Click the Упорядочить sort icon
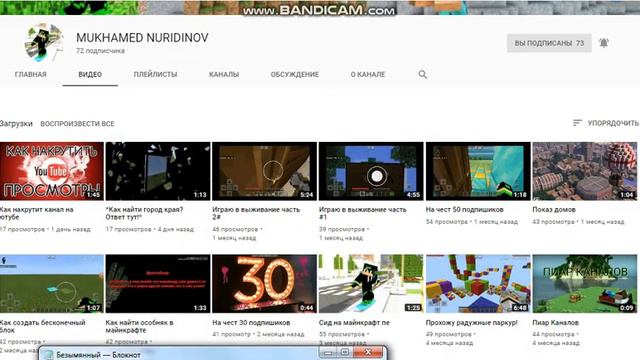Viewport: 640px width, 360px height. pos(577,123)
